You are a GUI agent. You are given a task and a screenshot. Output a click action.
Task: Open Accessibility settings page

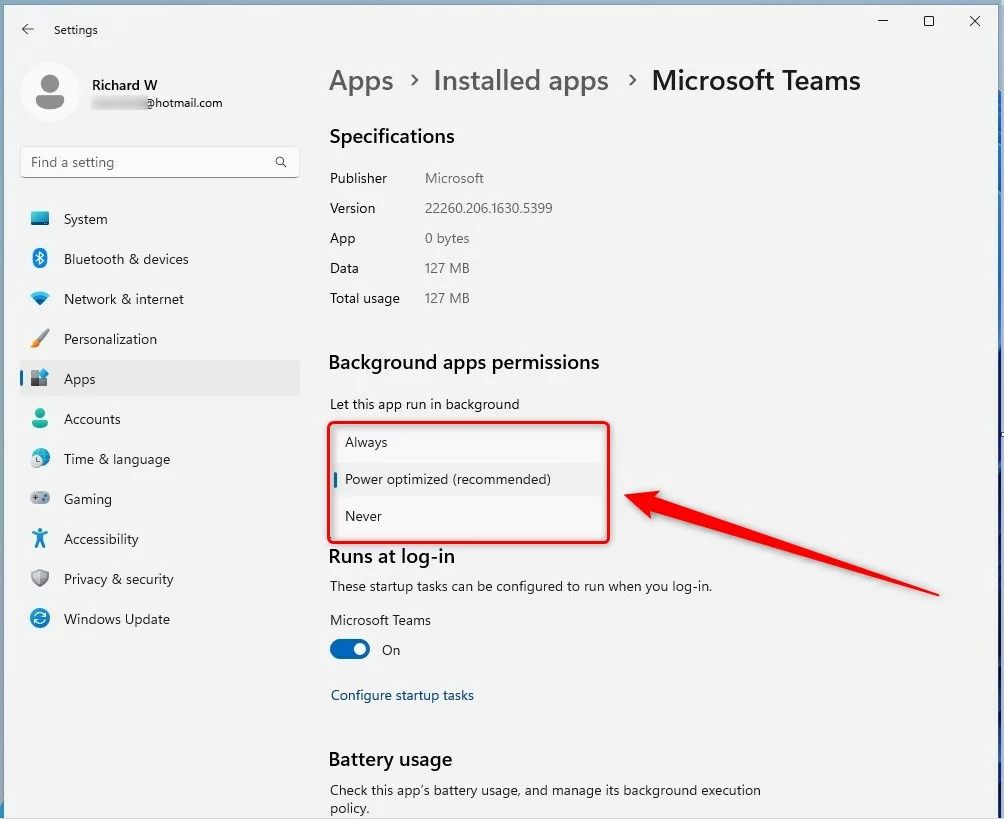coord(101,539)
